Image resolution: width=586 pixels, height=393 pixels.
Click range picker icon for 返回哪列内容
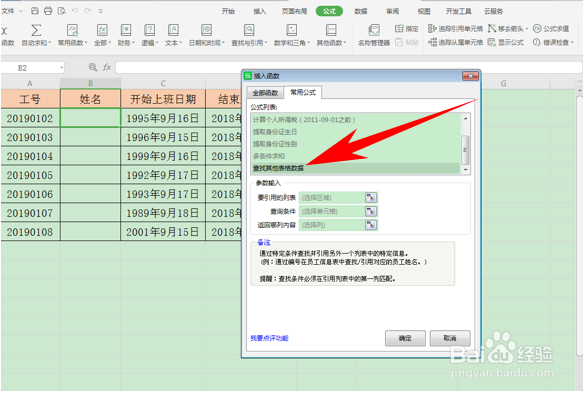[x=371, y=225]
